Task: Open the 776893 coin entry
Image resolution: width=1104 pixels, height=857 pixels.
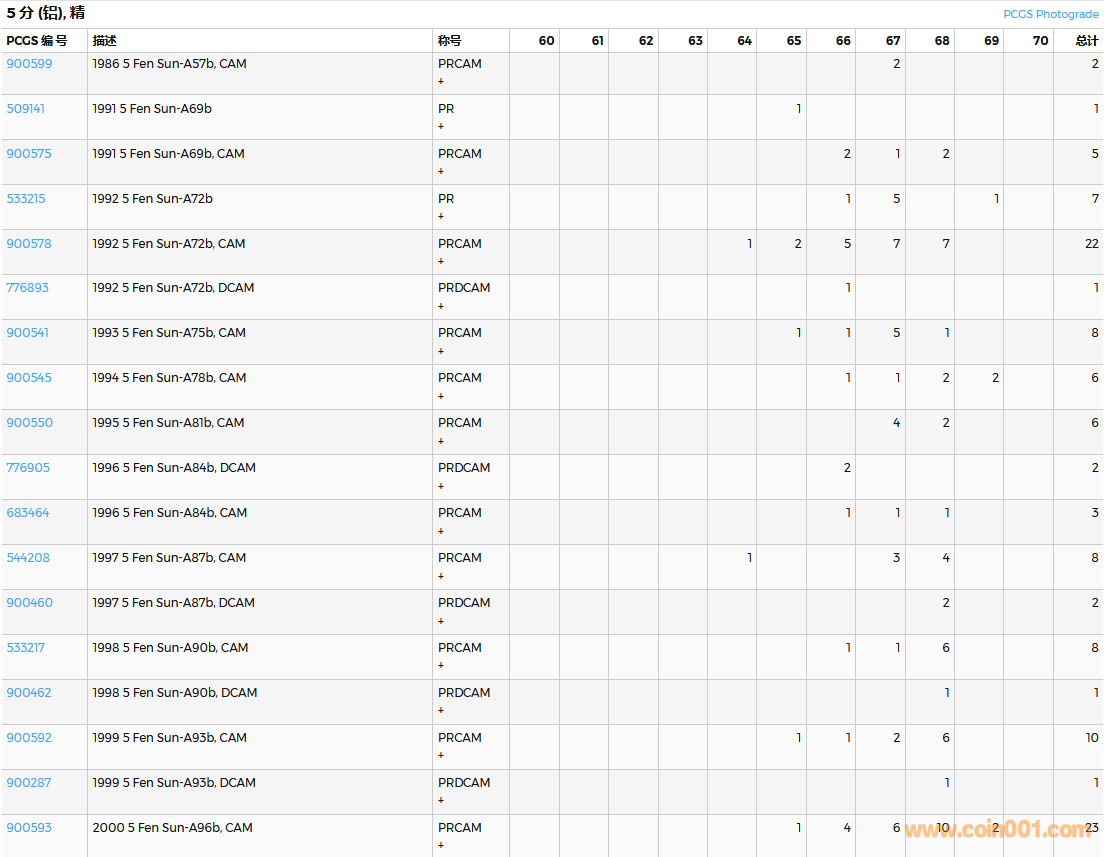Action: pyautogui.click(x=28, y=288)
